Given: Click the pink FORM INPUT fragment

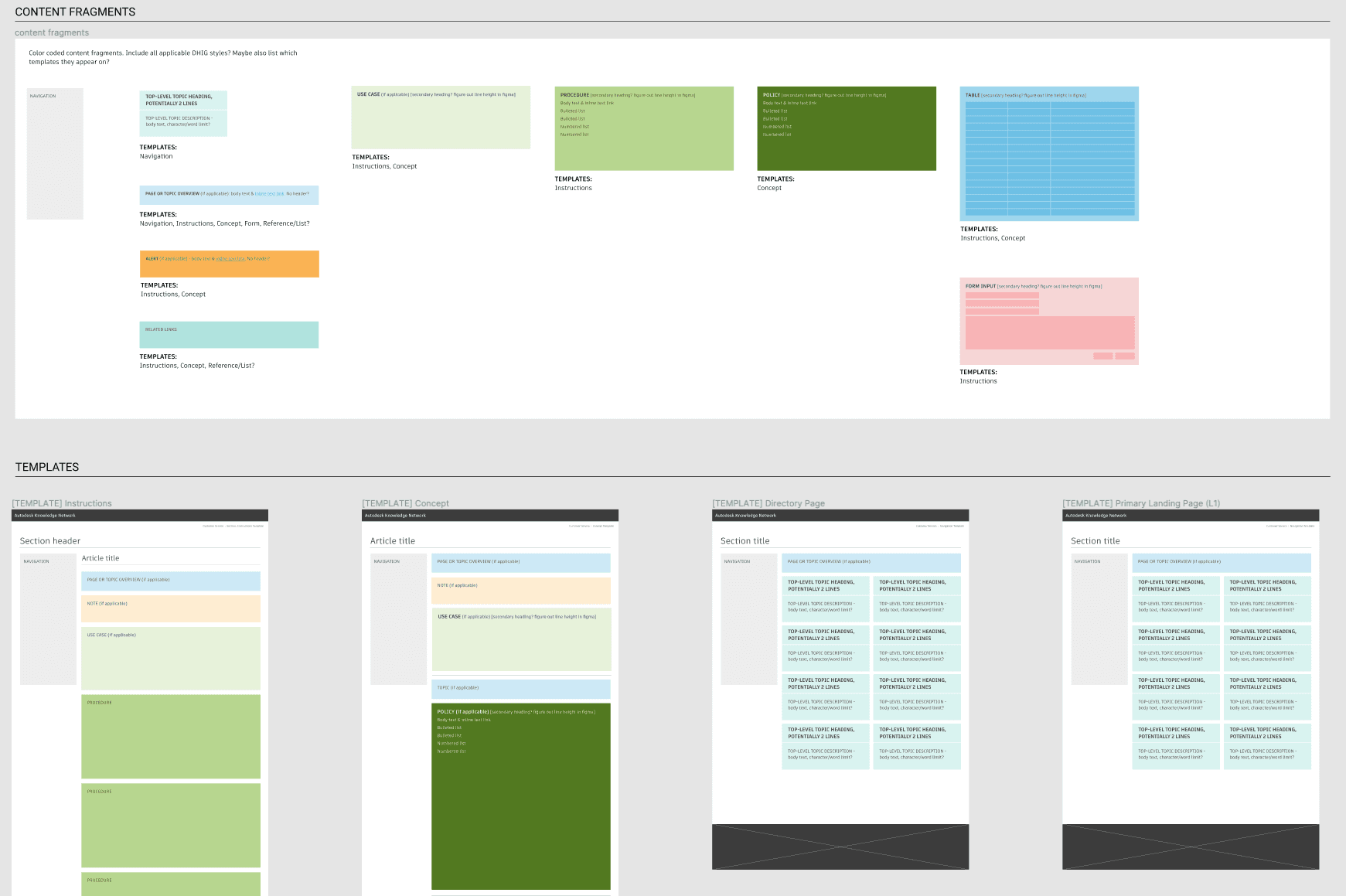Looking at the screenshot, I should [1048, 320].
